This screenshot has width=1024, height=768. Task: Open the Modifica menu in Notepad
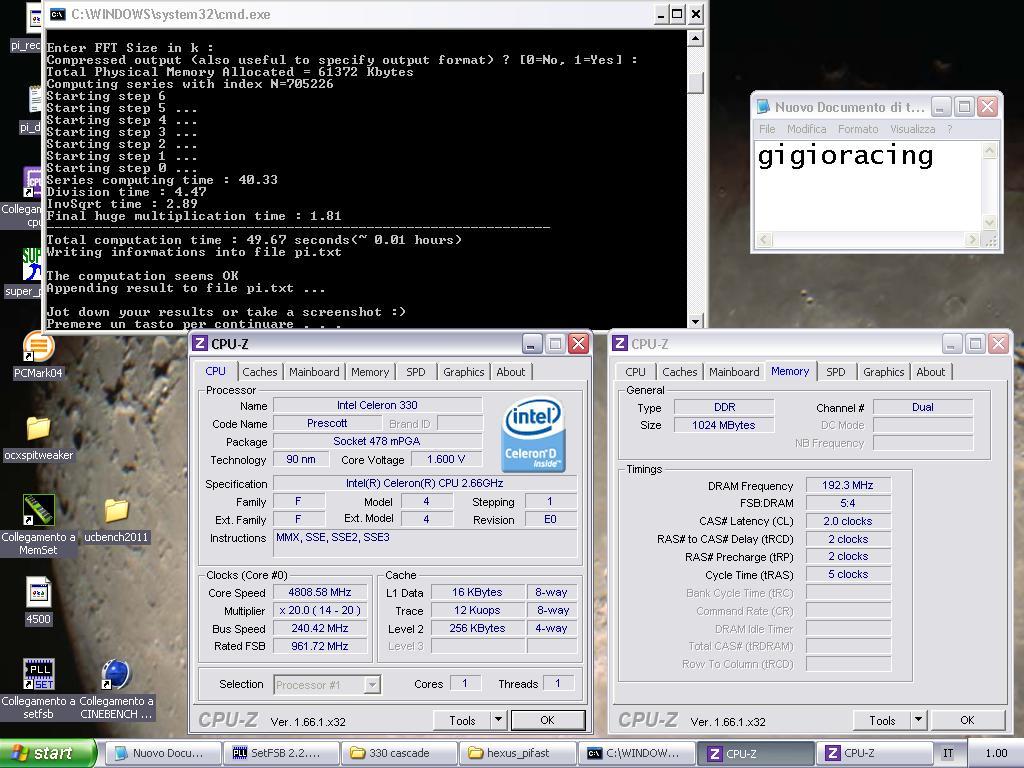point(807,129)
